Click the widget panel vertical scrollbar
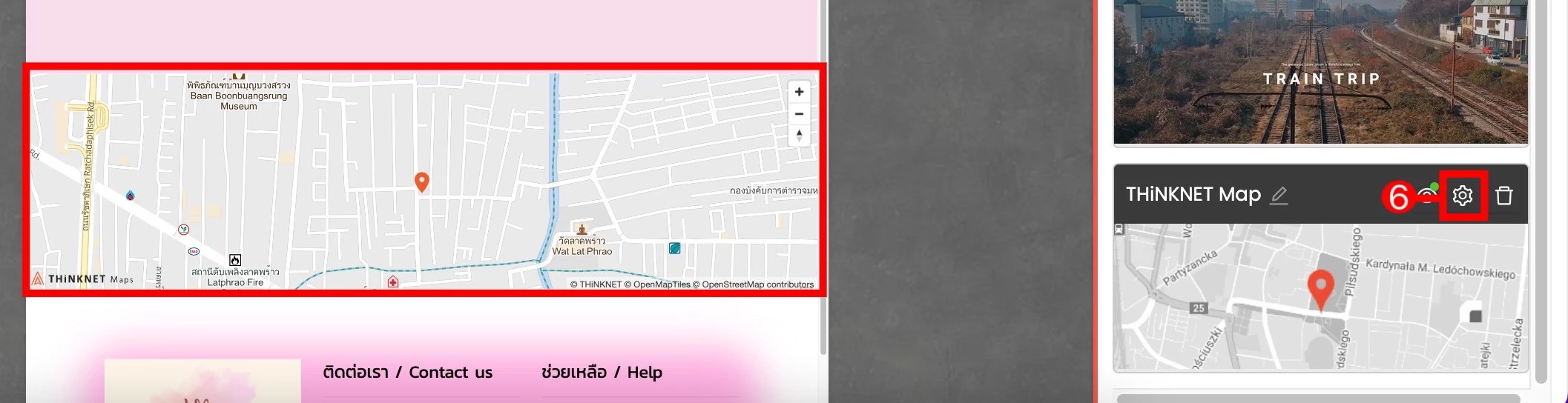The height and width of the screenshot is (403, 1568). [x=1541, y=191]
